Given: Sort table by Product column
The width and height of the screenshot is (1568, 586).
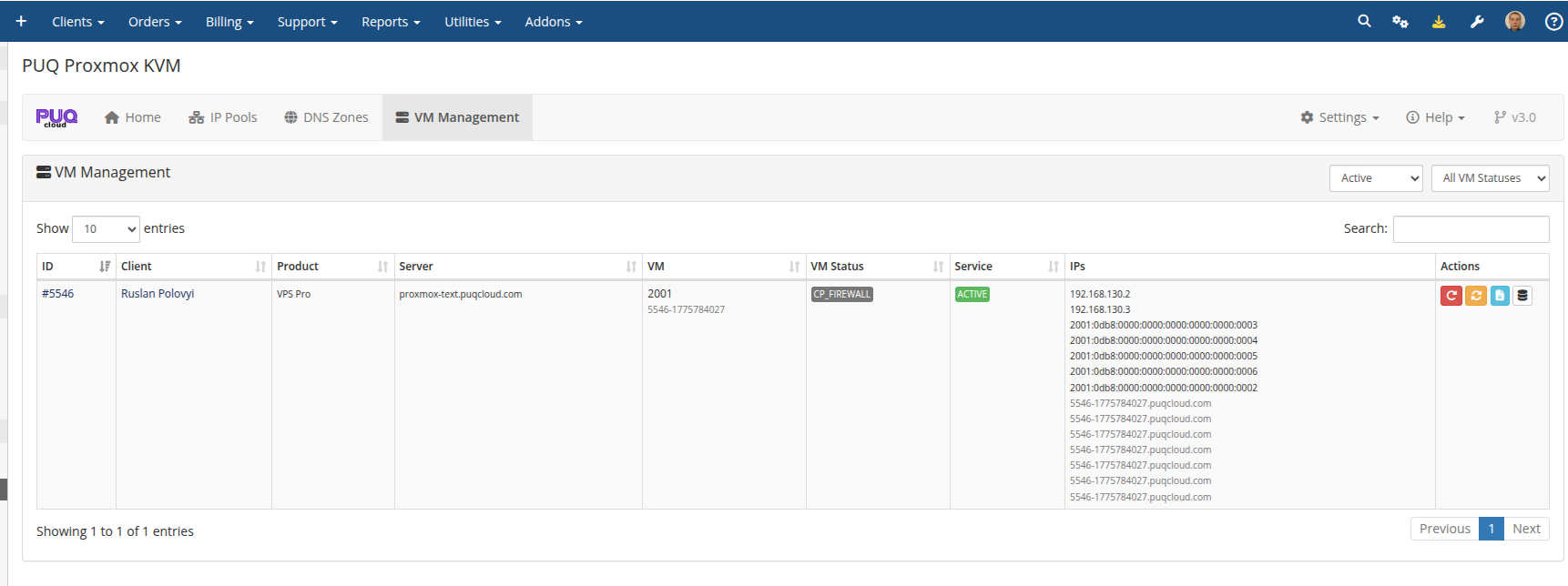Looking at the screenshot, I should (332, 267).
